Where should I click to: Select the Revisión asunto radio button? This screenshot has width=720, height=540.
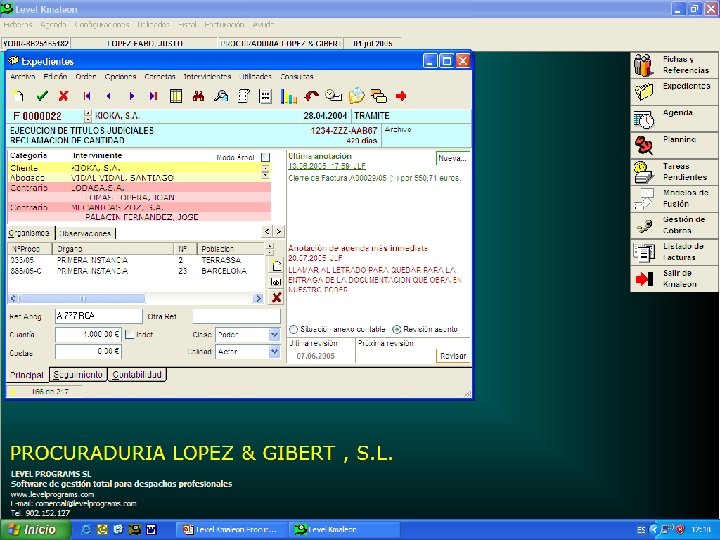point(397,329)
